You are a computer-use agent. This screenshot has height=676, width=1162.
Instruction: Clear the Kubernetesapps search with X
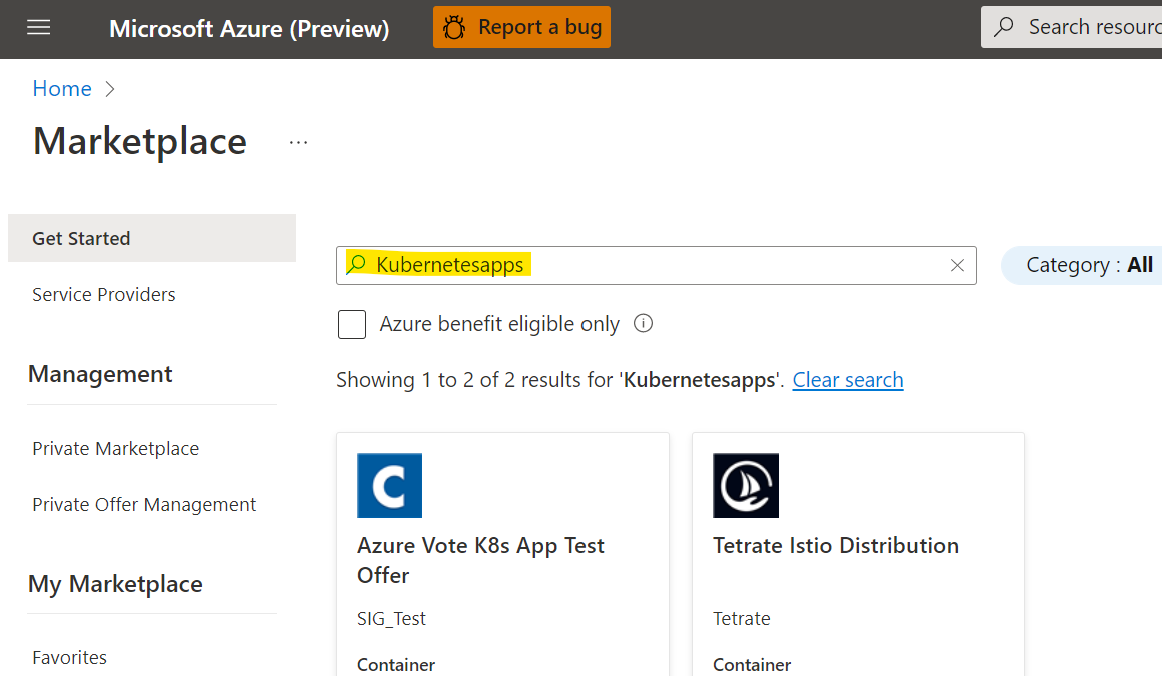(x=957, y=265)
